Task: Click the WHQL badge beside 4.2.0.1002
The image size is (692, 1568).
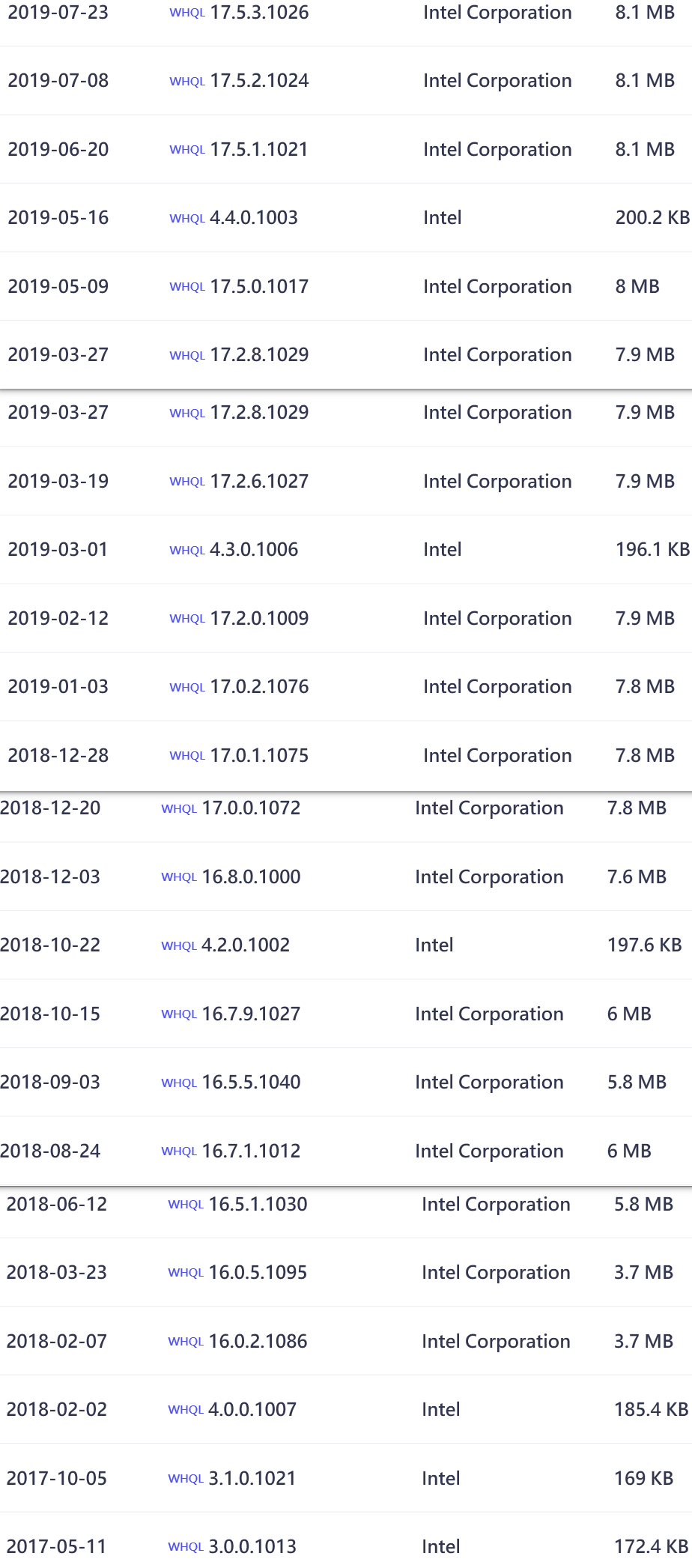Action: point(179,946)
